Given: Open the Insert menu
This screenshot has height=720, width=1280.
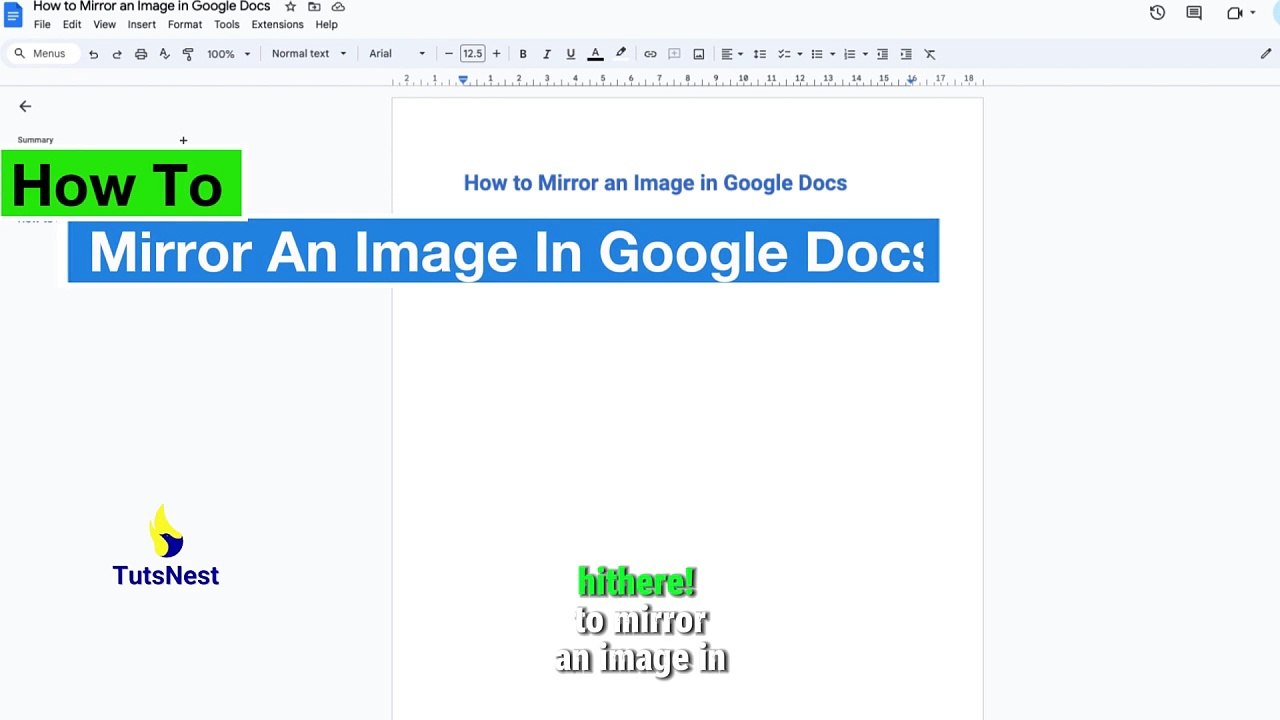Looking at the screenshot, I should coord(141,25).
